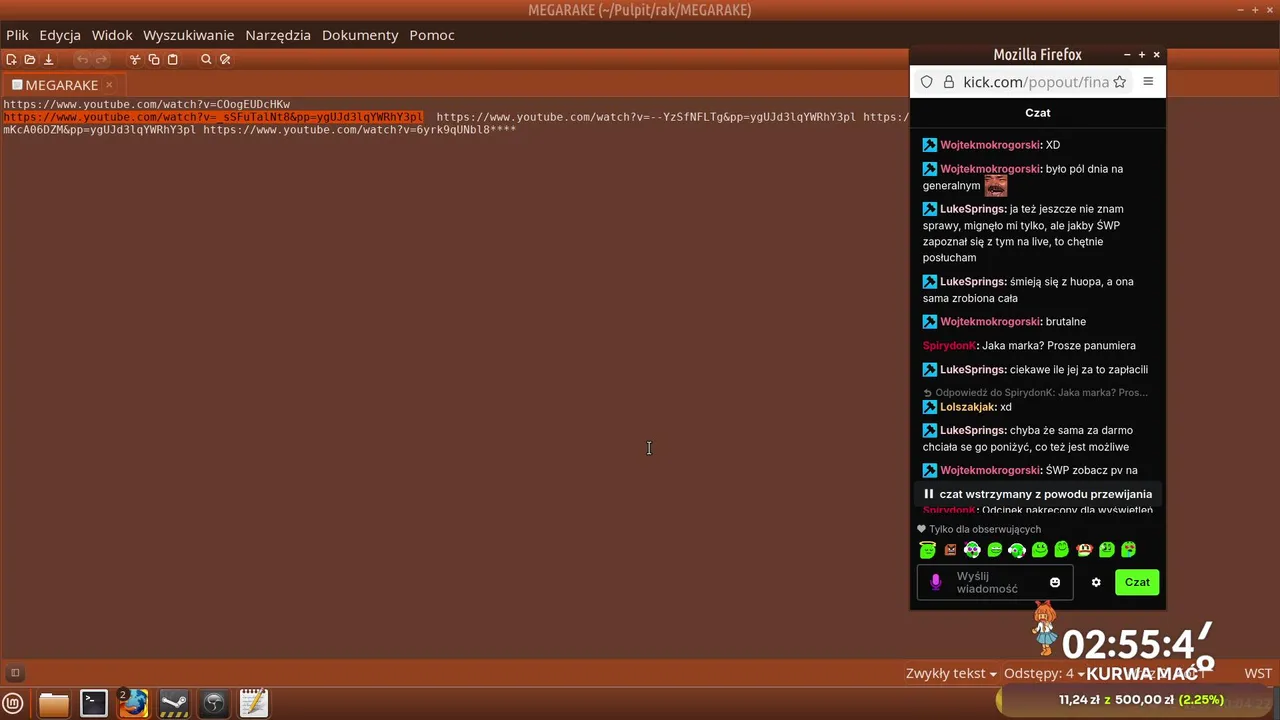Click the first YouTube URL line
The width and height of the screenshot is (1280, 720).
click(x=146, y=104)
